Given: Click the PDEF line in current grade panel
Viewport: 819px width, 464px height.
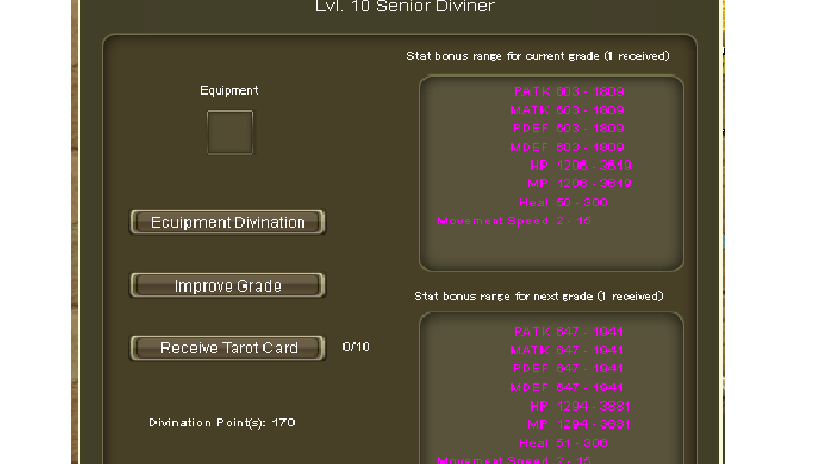Looking at the screenshot, I should coord(567,128).
